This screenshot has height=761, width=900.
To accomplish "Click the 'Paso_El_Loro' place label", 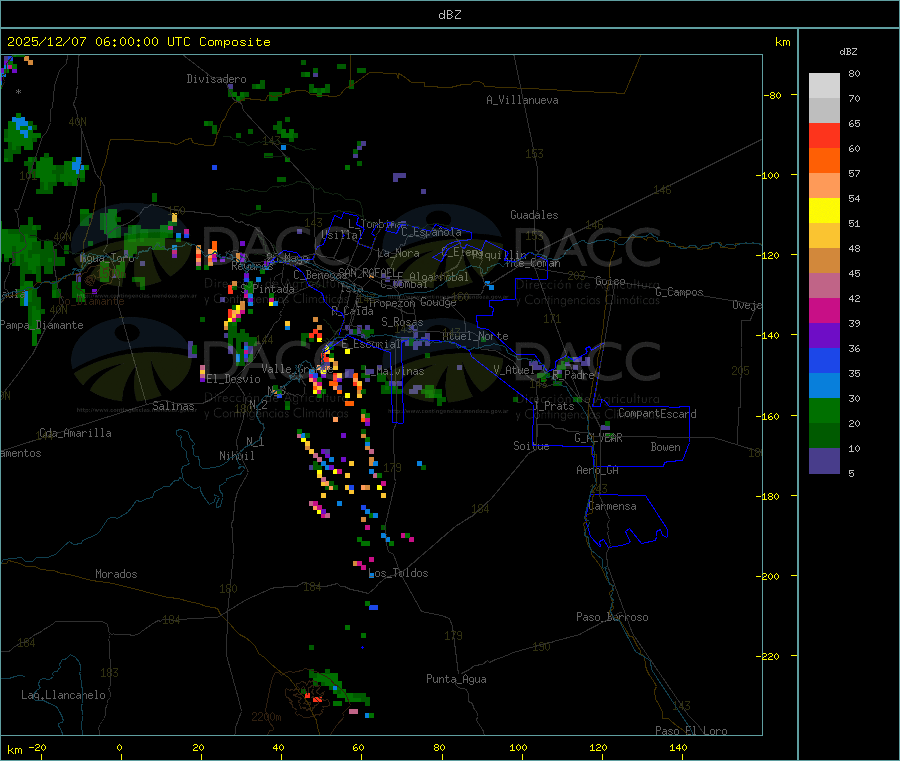I will pos(692,731).
